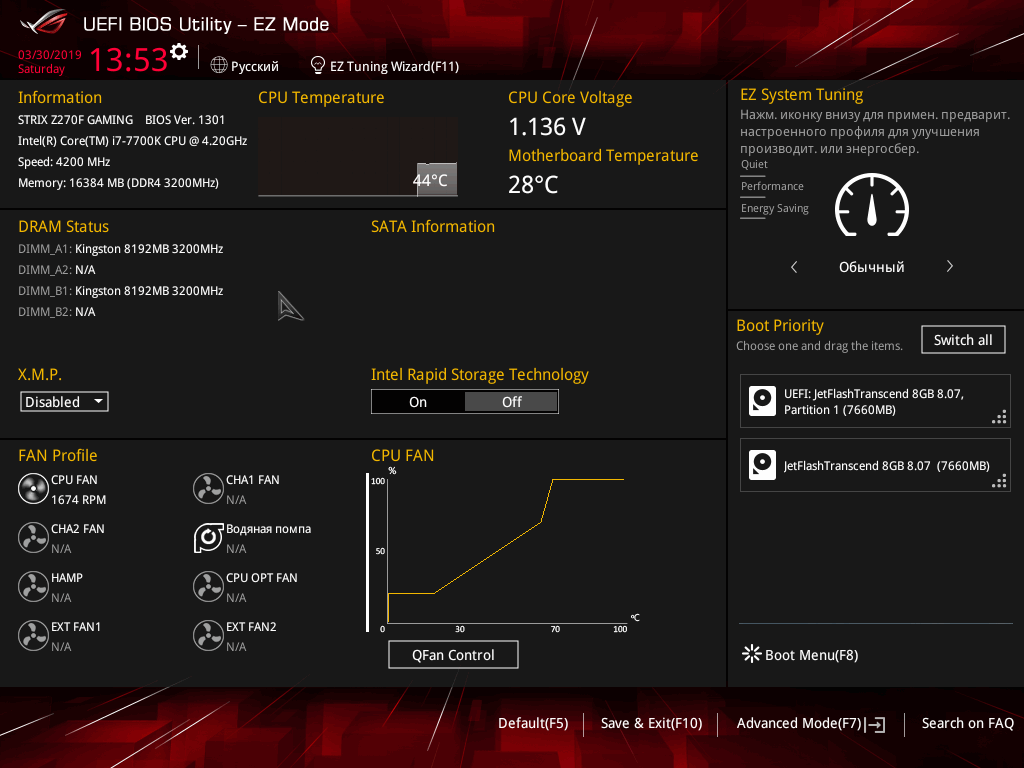Open Search on FAQ
1024x768 pixels.
point(968,723)
